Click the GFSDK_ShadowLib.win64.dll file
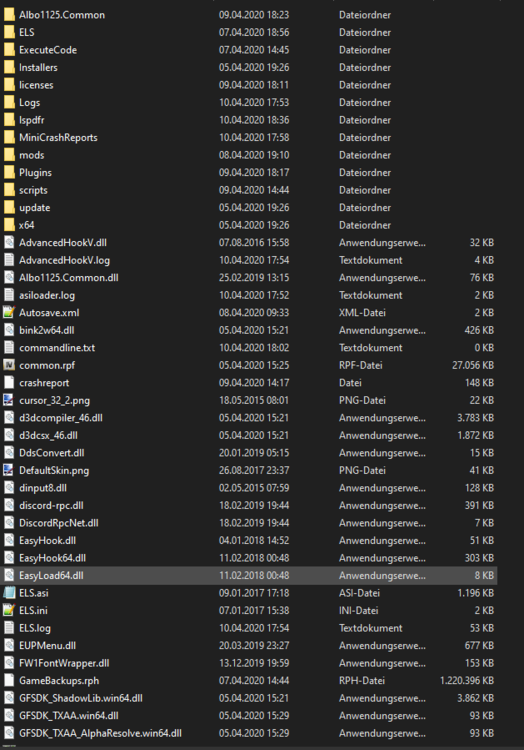The width and height of the screenshot is (524, 750). point(81,698)
